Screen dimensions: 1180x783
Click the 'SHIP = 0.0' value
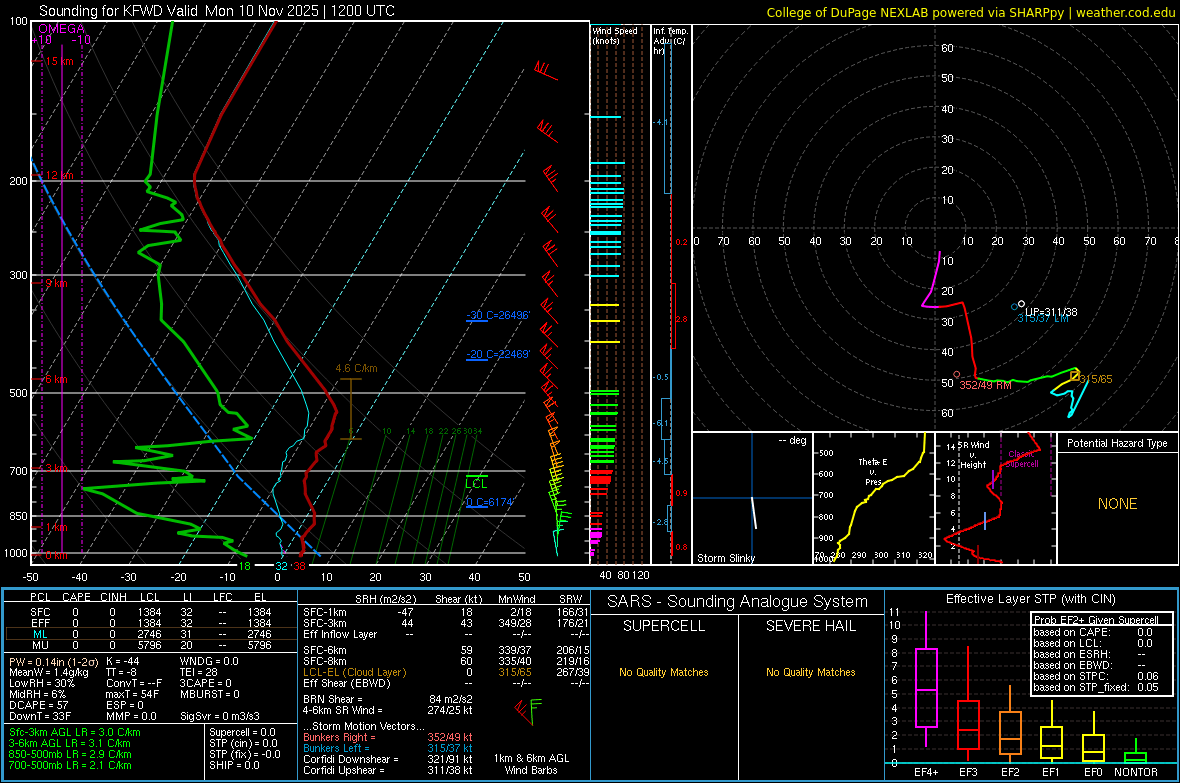[234, 765]
